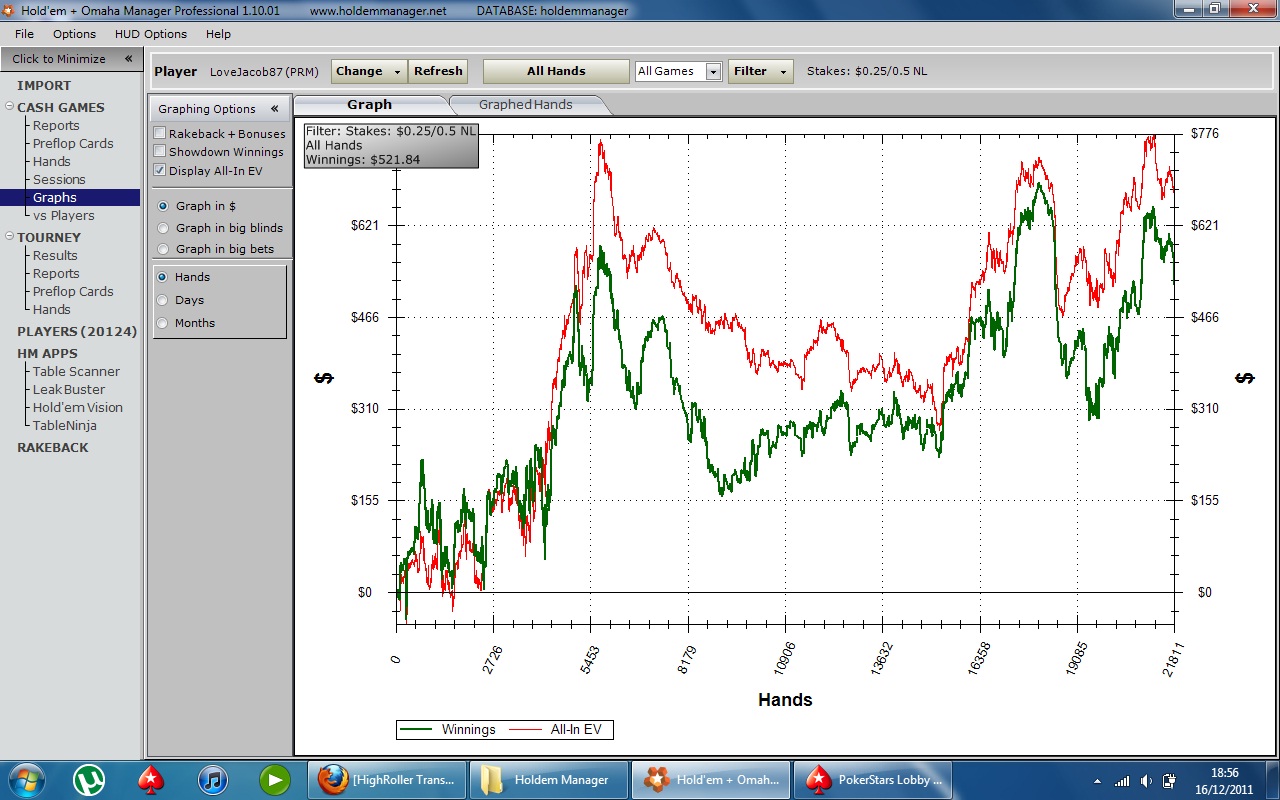Click the Winnings green legend entry

pyautogui.click(x=447, y=729)
